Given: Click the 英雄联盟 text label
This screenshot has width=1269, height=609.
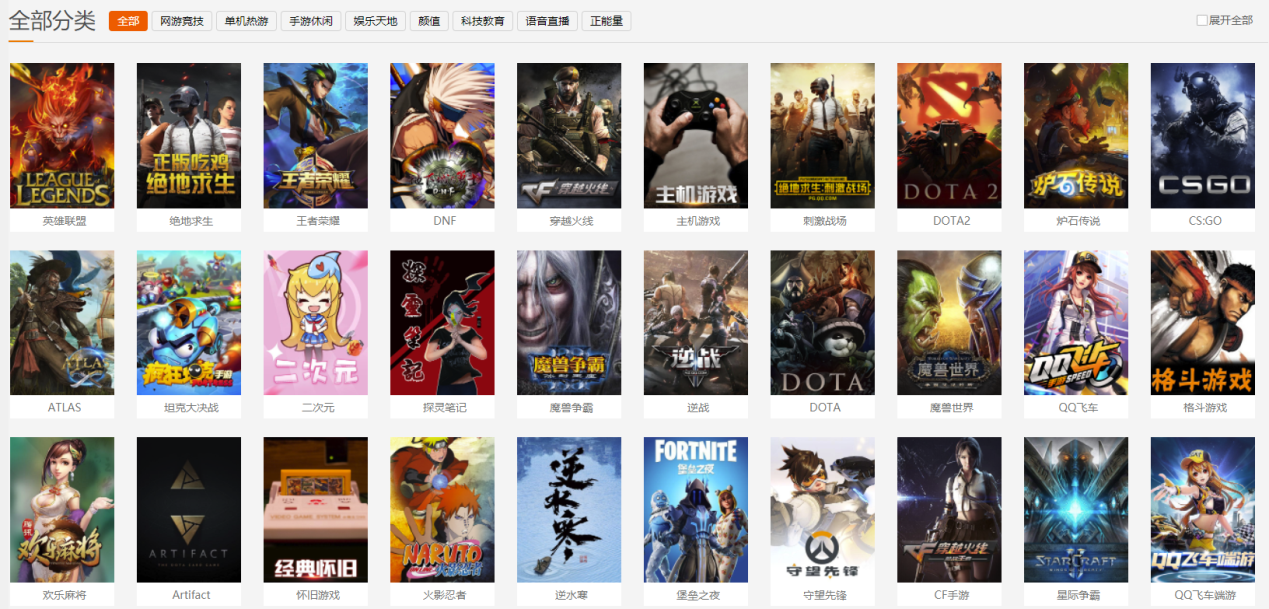Looking at the screenshot, I should point(64,221).
